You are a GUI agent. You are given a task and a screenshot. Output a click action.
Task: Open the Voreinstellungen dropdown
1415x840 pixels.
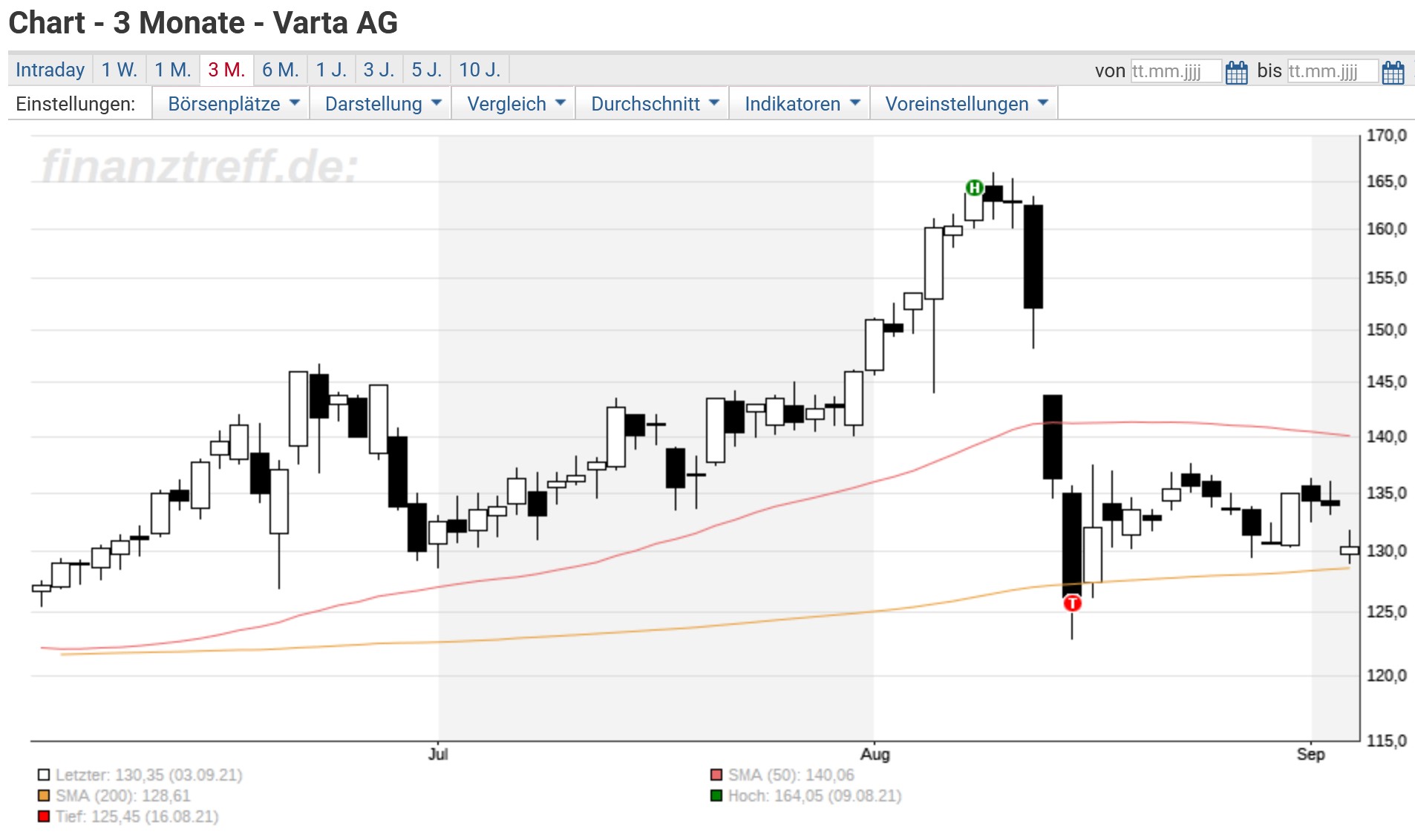coord(964,104)
